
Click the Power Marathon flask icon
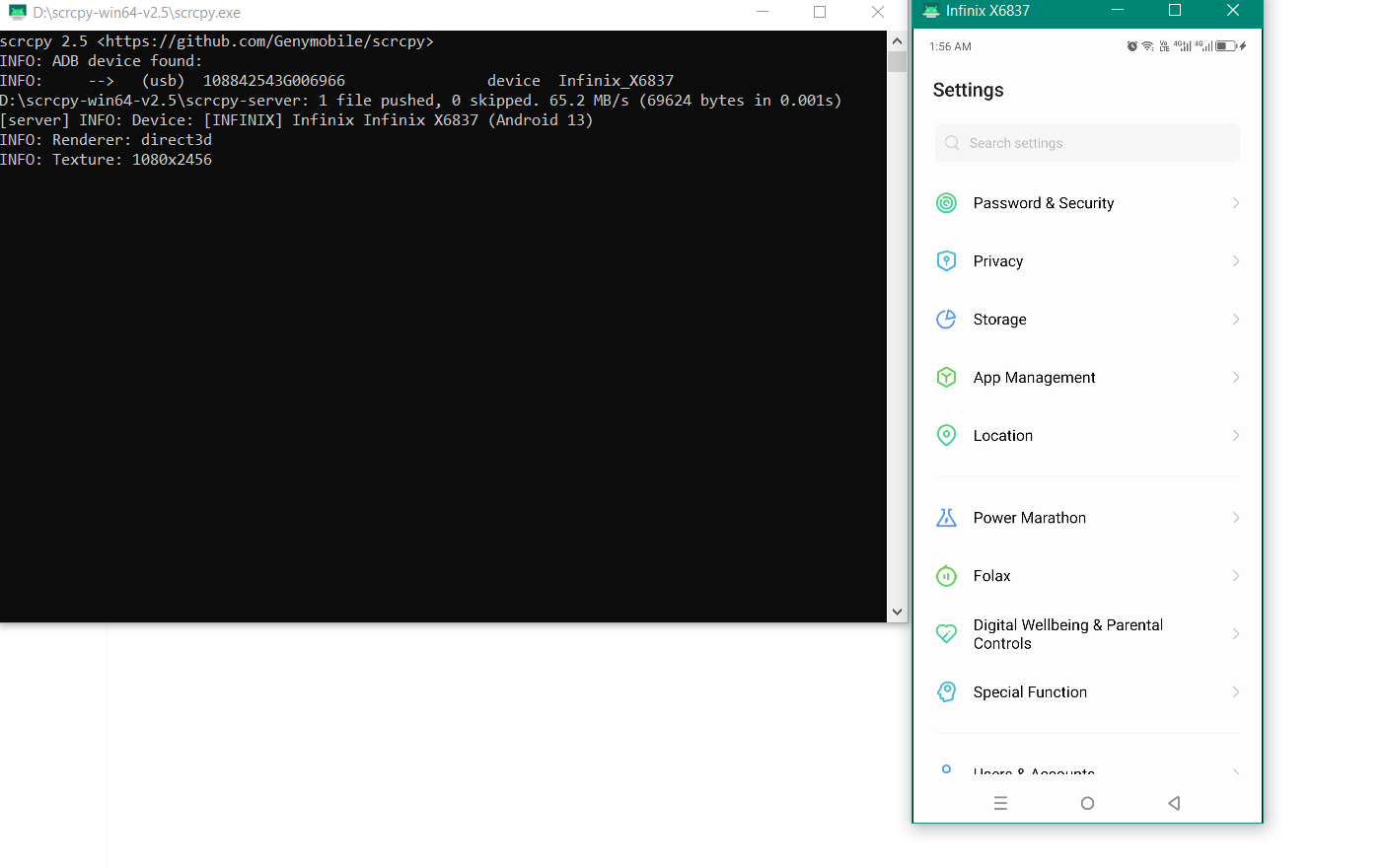pos(946,518)
